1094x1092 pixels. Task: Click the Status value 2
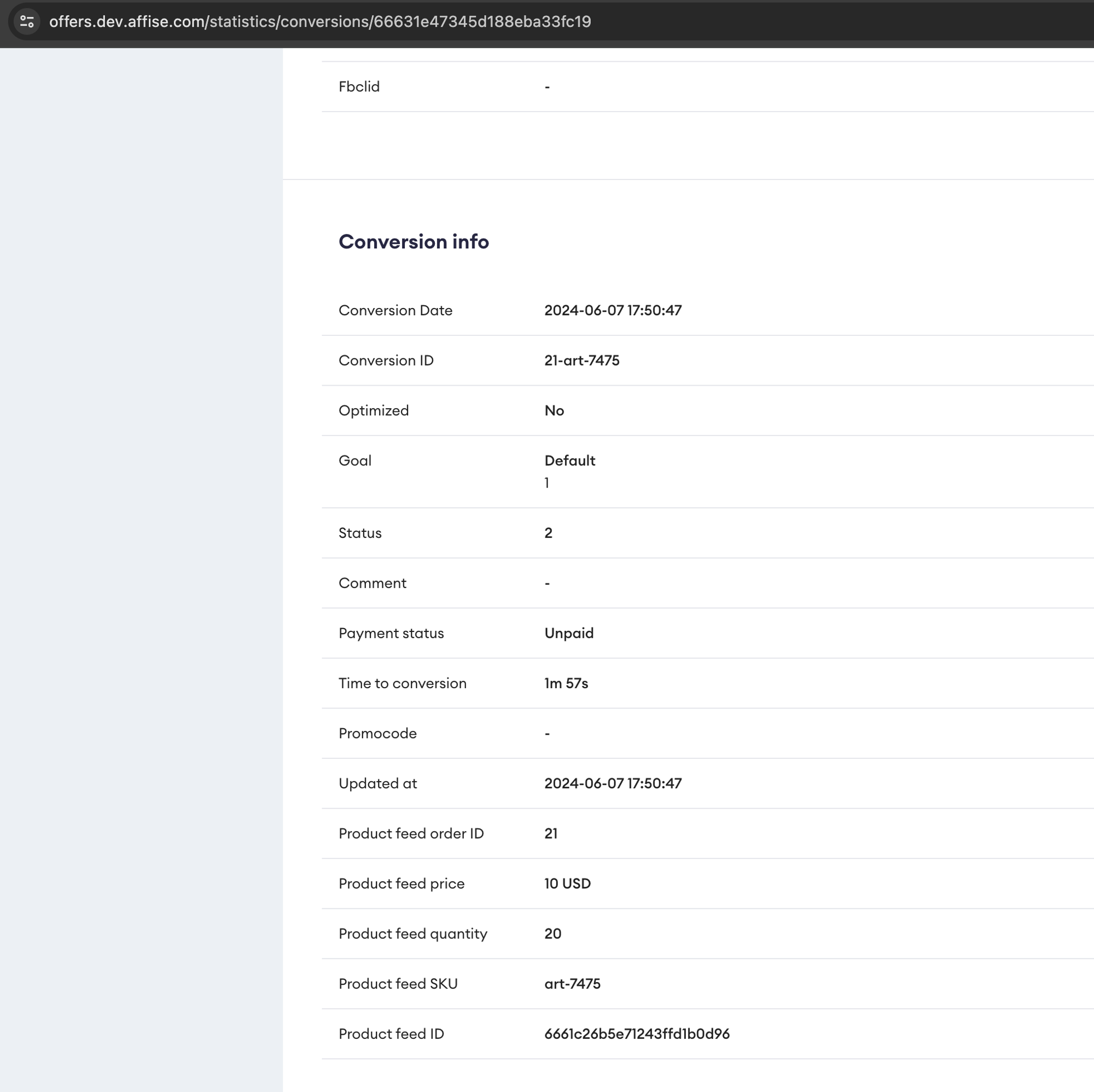tap(548, 533)
